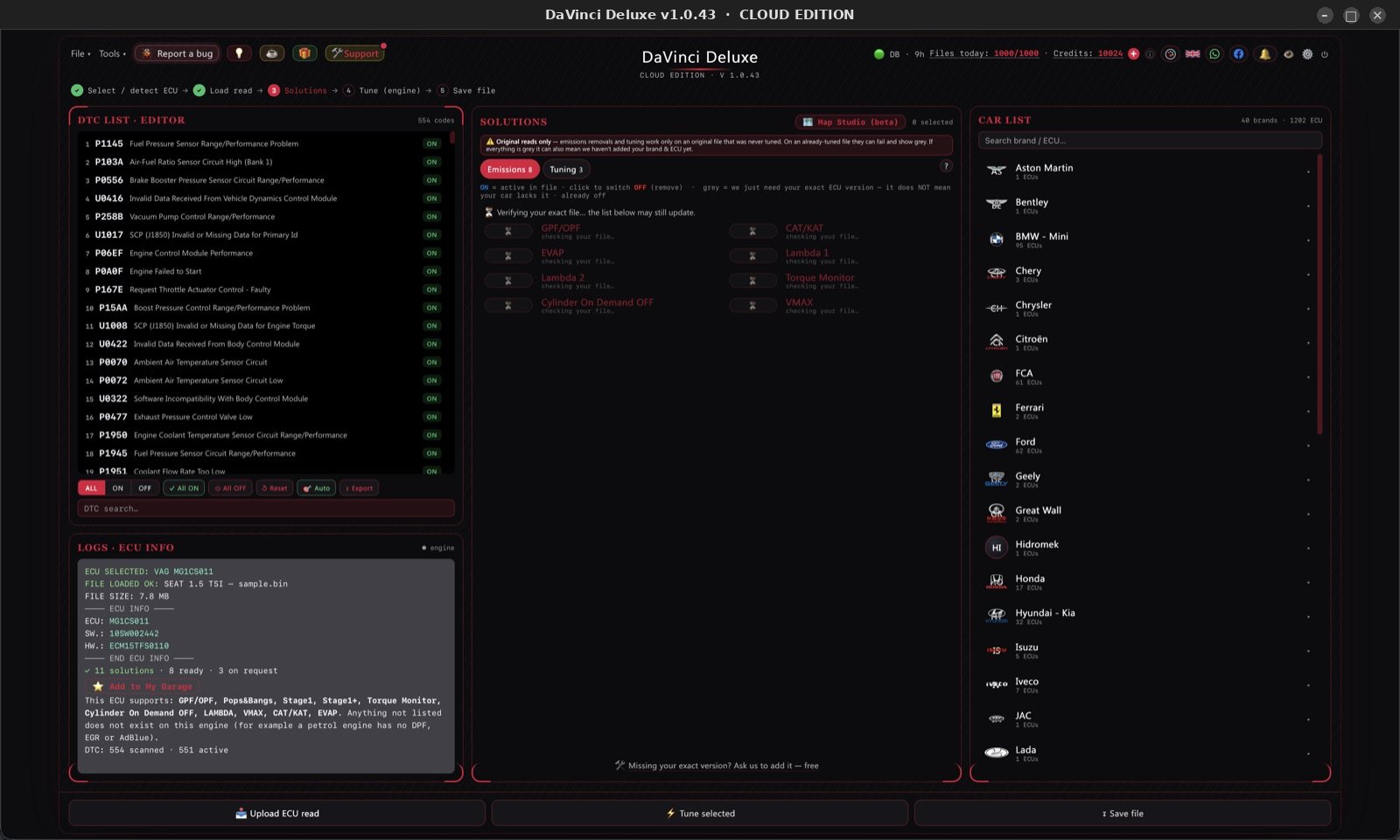Viewport: 1400px width, 840px height.
Task: Click the BMW - Mini logo
Action: (997, 240)
